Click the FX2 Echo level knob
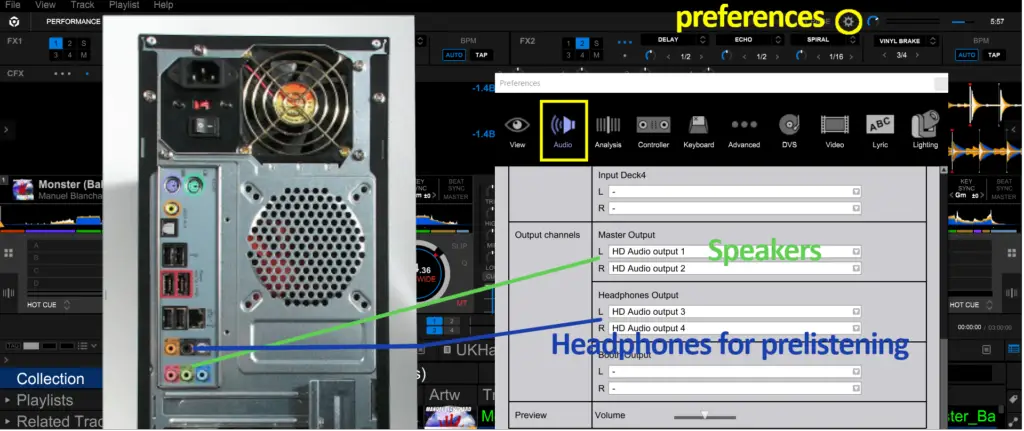1024x431 pixels. pos(726,56)
